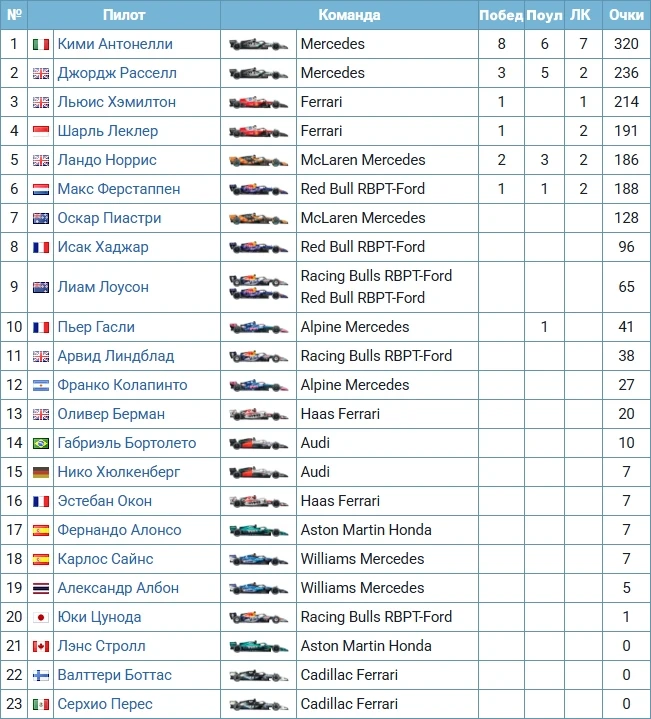The image size is (651, 719).
Task: Click the Alpine car image in Гасли's row
Action: [x=259, y=327]
